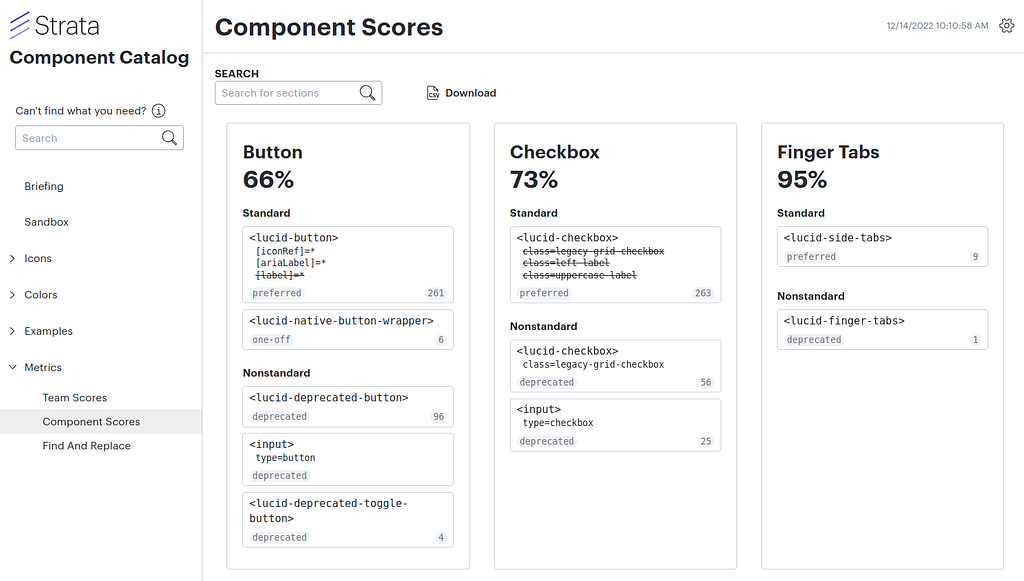This screenshot has height=581, width=1024.
Task: Open the lucid-deprecated-button card
Action: click(x=348, y=407)
